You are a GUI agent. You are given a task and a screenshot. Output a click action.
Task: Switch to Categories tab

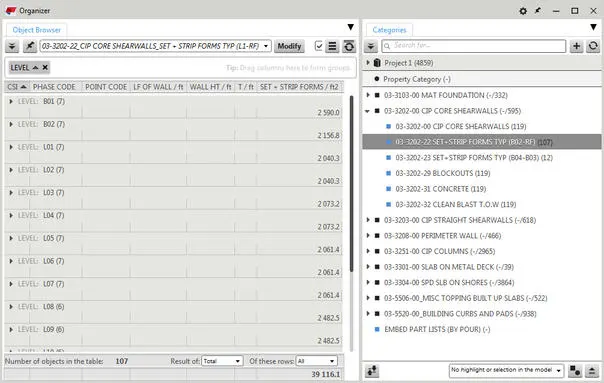point(389,30)
